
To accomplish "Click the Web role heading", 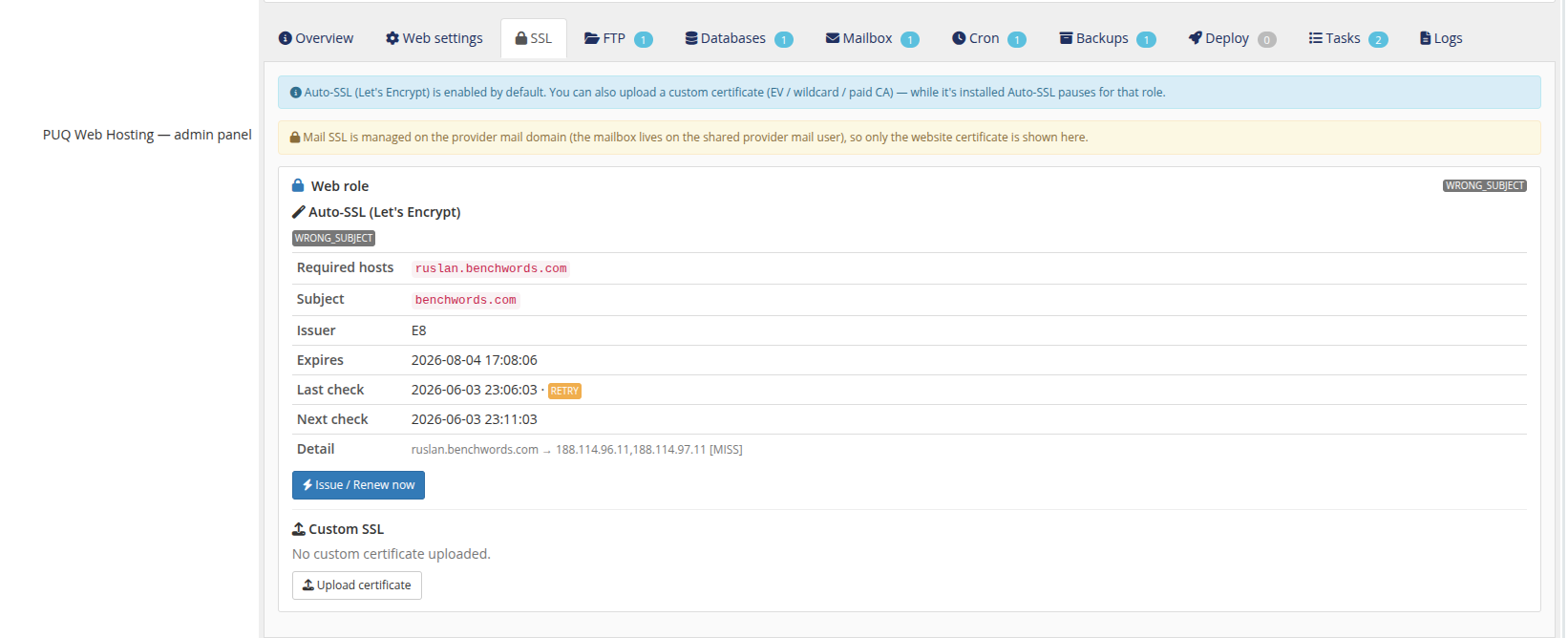I will (x=340, y=186).
